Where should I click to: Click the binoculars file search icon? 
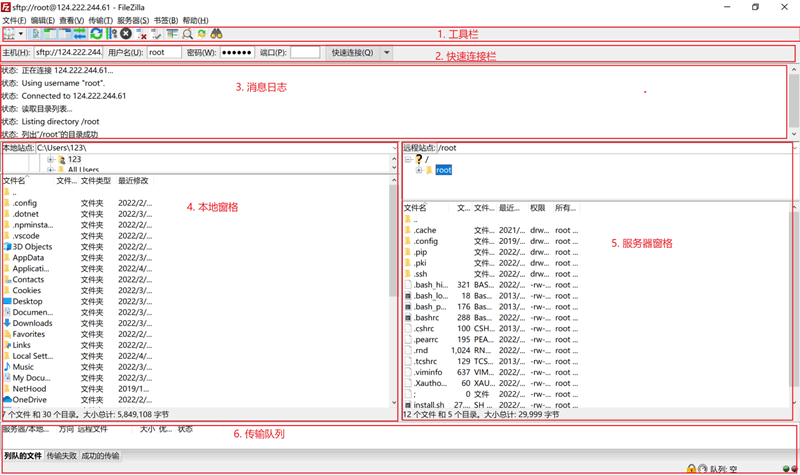tap(216, 34)
